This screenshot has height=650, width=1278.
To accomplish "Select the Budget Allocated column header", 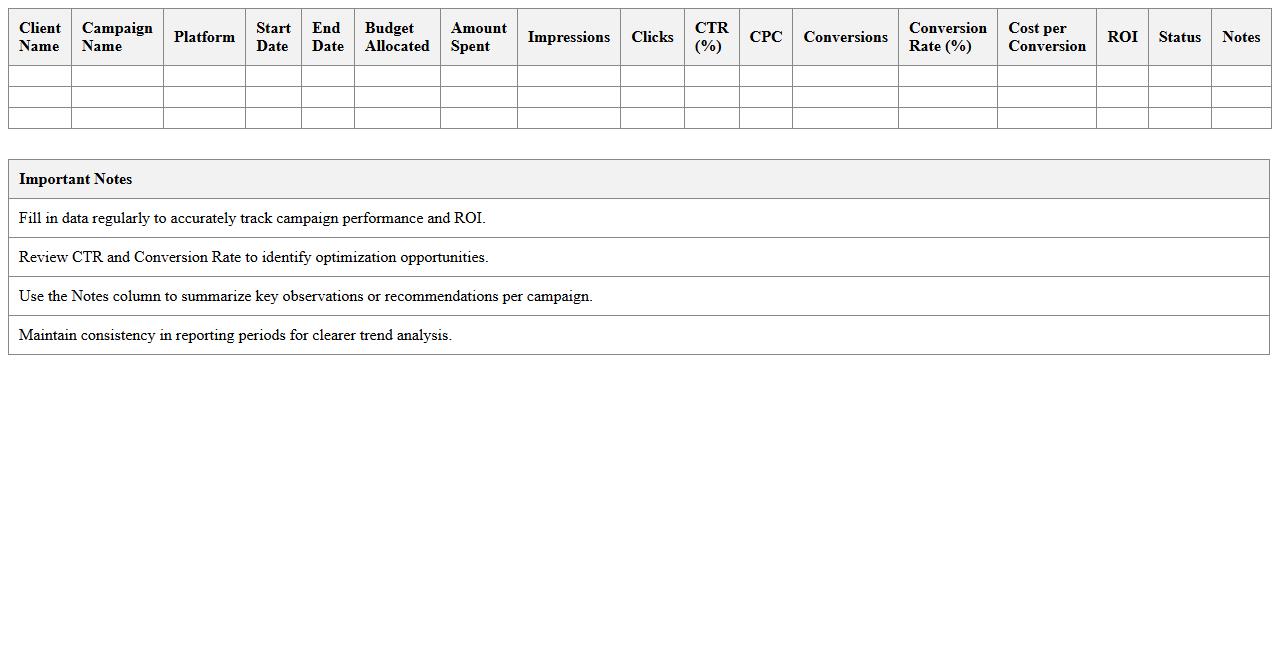I will (x=397, y=37).
